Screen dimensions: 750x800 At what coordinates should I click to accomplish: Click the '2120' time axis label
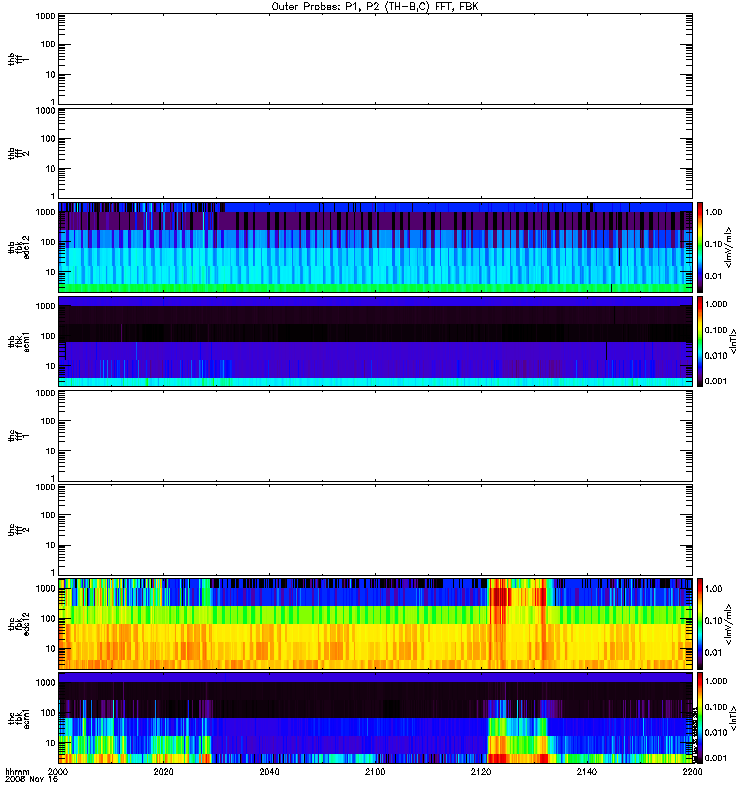coord(481,771)
